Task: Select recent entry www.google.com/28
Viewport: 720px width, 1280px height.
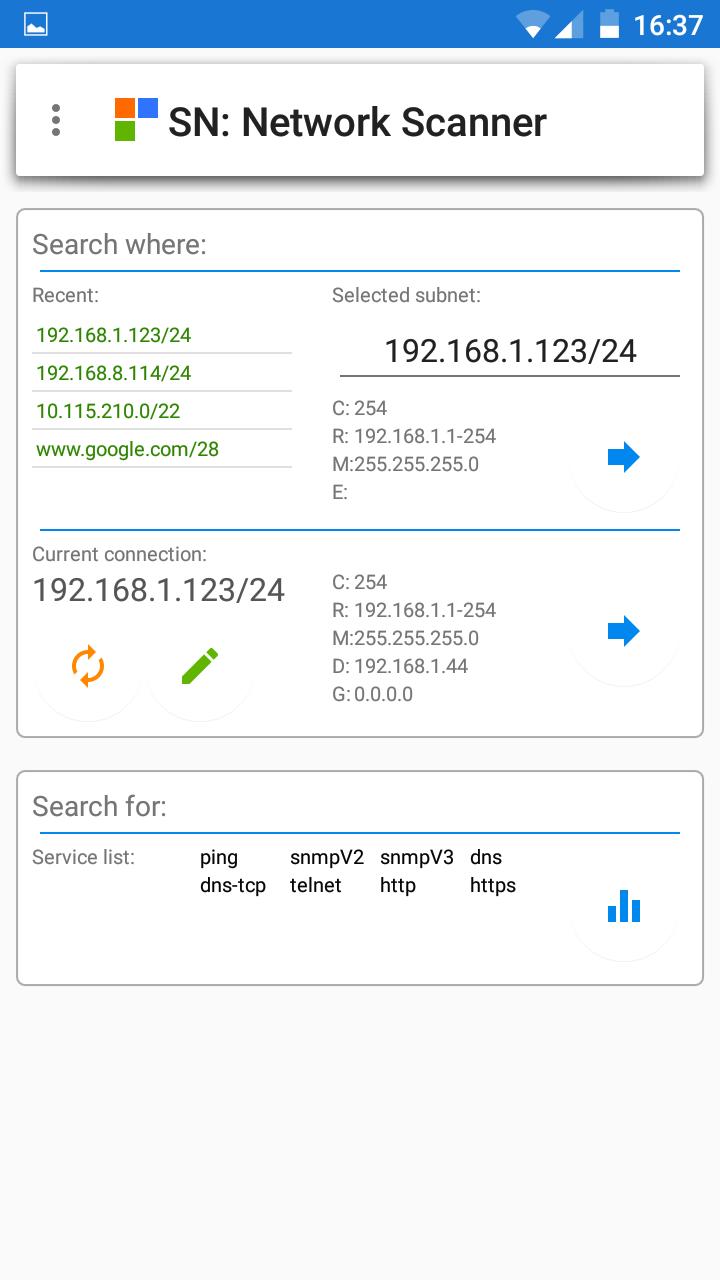Action: 162,449
